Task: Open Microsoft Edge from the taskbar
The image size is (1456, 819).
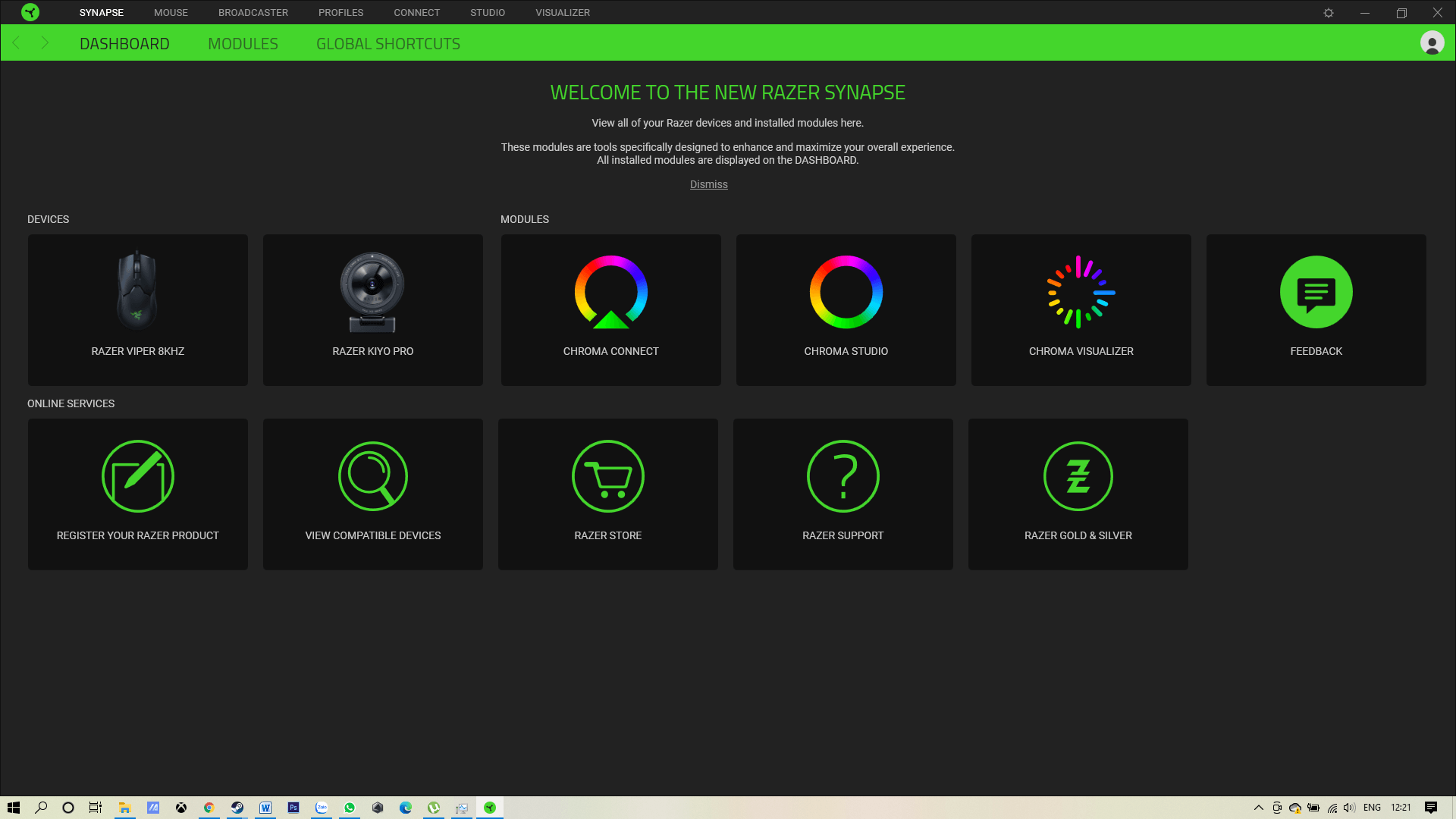Action: [x=406, y=808]
